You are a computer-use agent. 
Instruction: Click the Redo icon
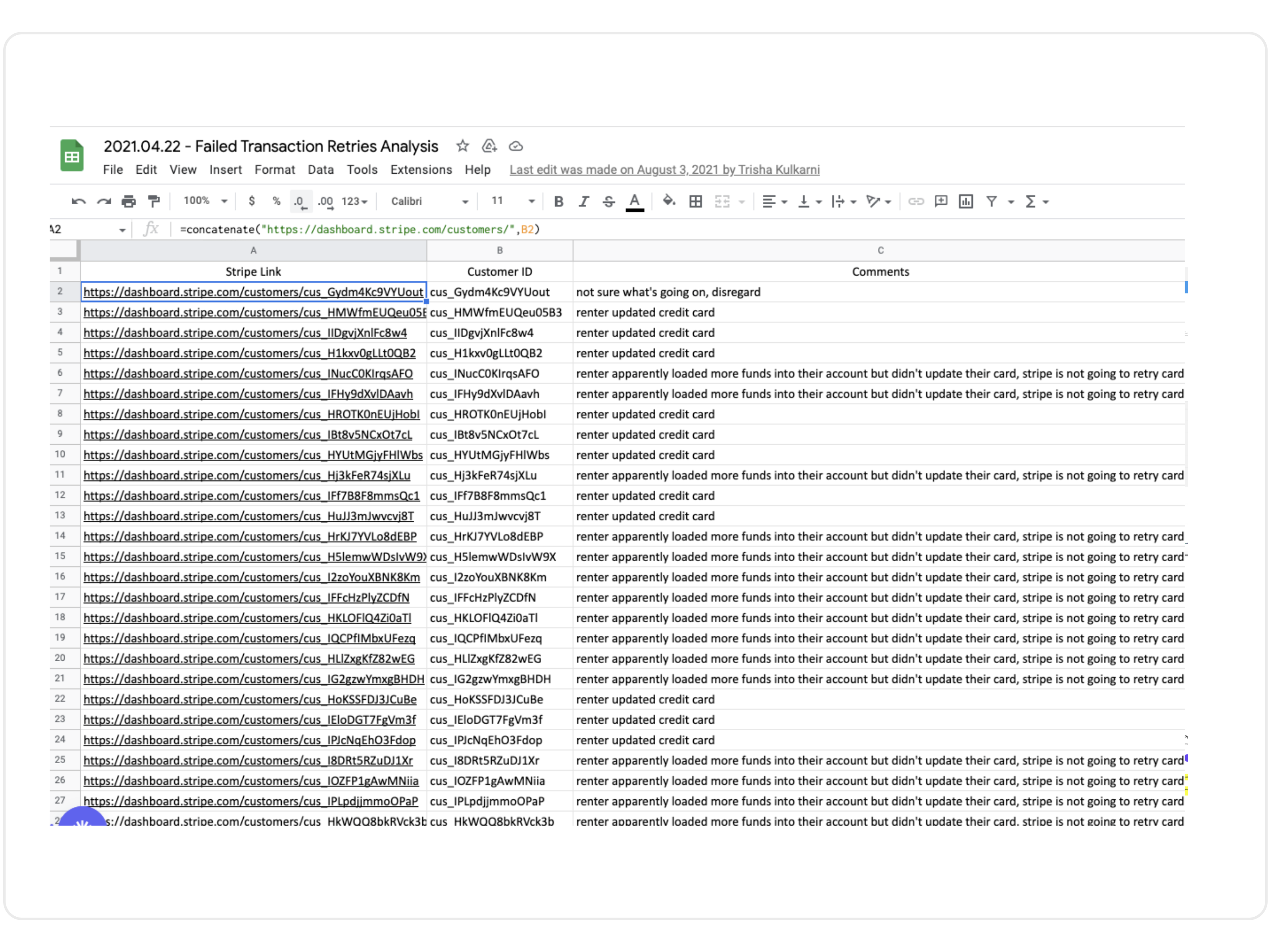pyautogui.click(x=104, y=202)
